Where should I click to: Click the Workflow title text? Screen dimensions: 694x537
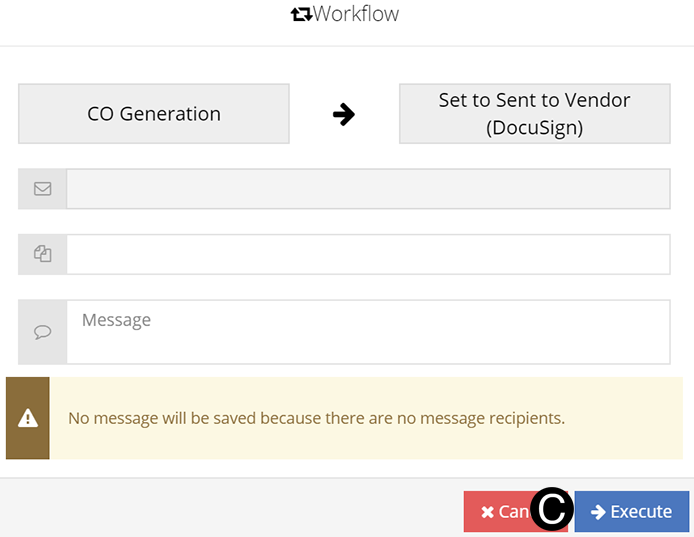click(x=356, y=15)
